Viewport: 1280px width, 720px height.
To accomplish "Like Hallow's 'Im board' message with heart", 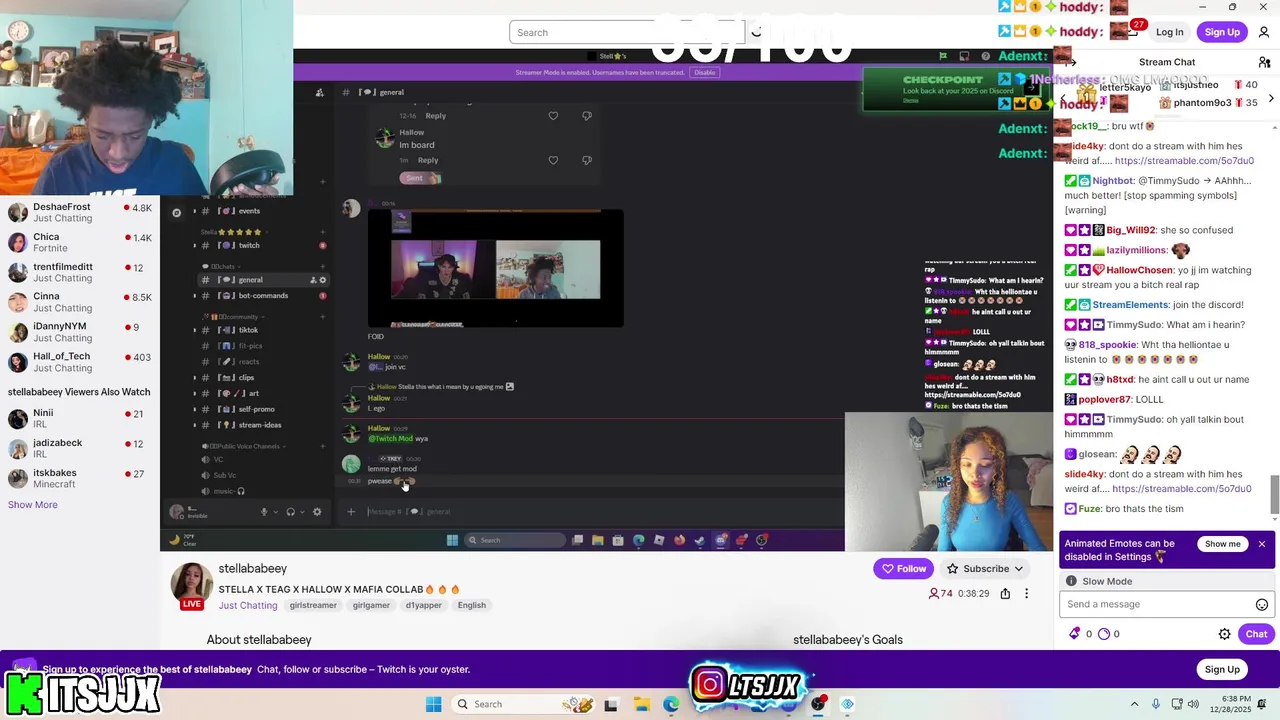I will tap(553, 160).
